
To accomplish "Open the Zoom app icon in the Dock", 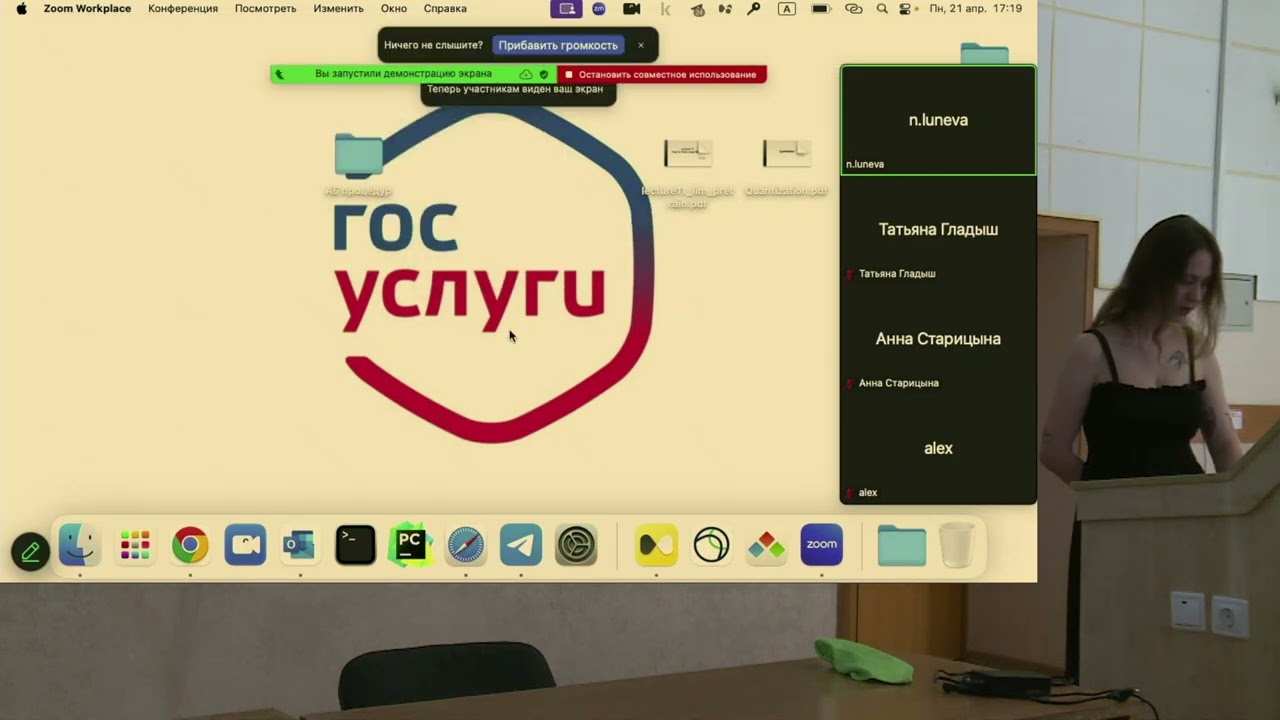I will point(821,545).
